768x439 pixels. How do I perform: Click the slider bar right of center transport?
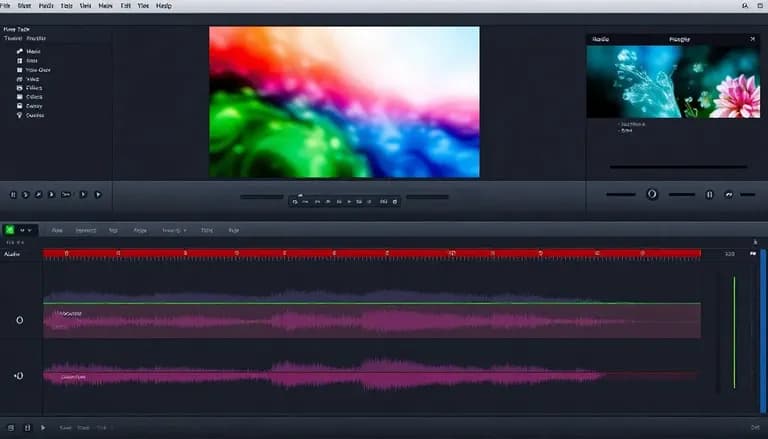tap(427, 197)
